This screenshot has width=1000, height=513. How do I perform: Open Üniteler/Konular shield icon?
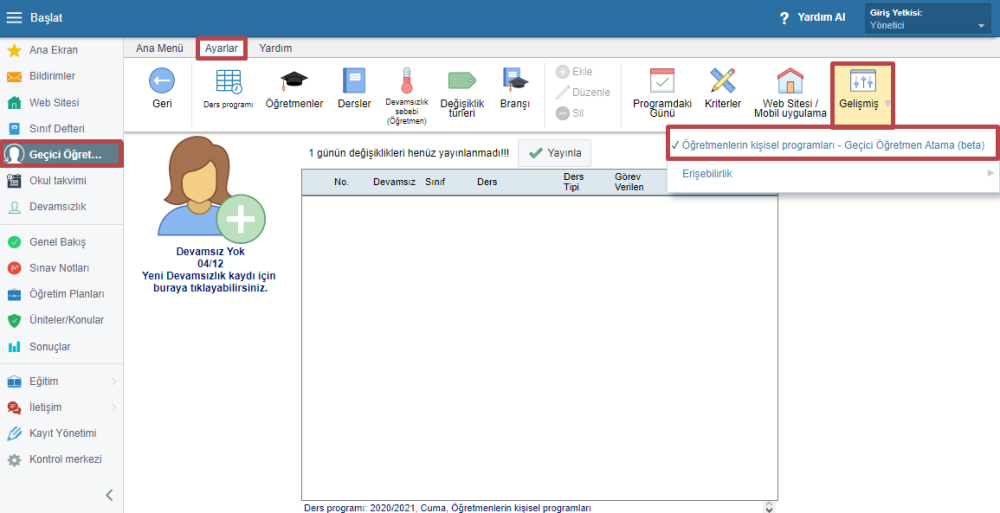13,320
